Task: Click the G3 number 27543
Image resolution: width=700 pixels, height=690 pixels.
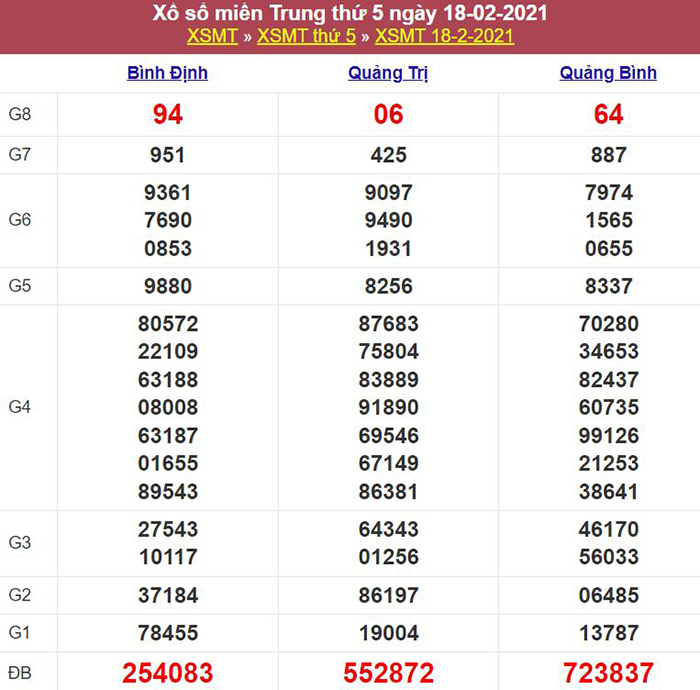Action: 168,530
